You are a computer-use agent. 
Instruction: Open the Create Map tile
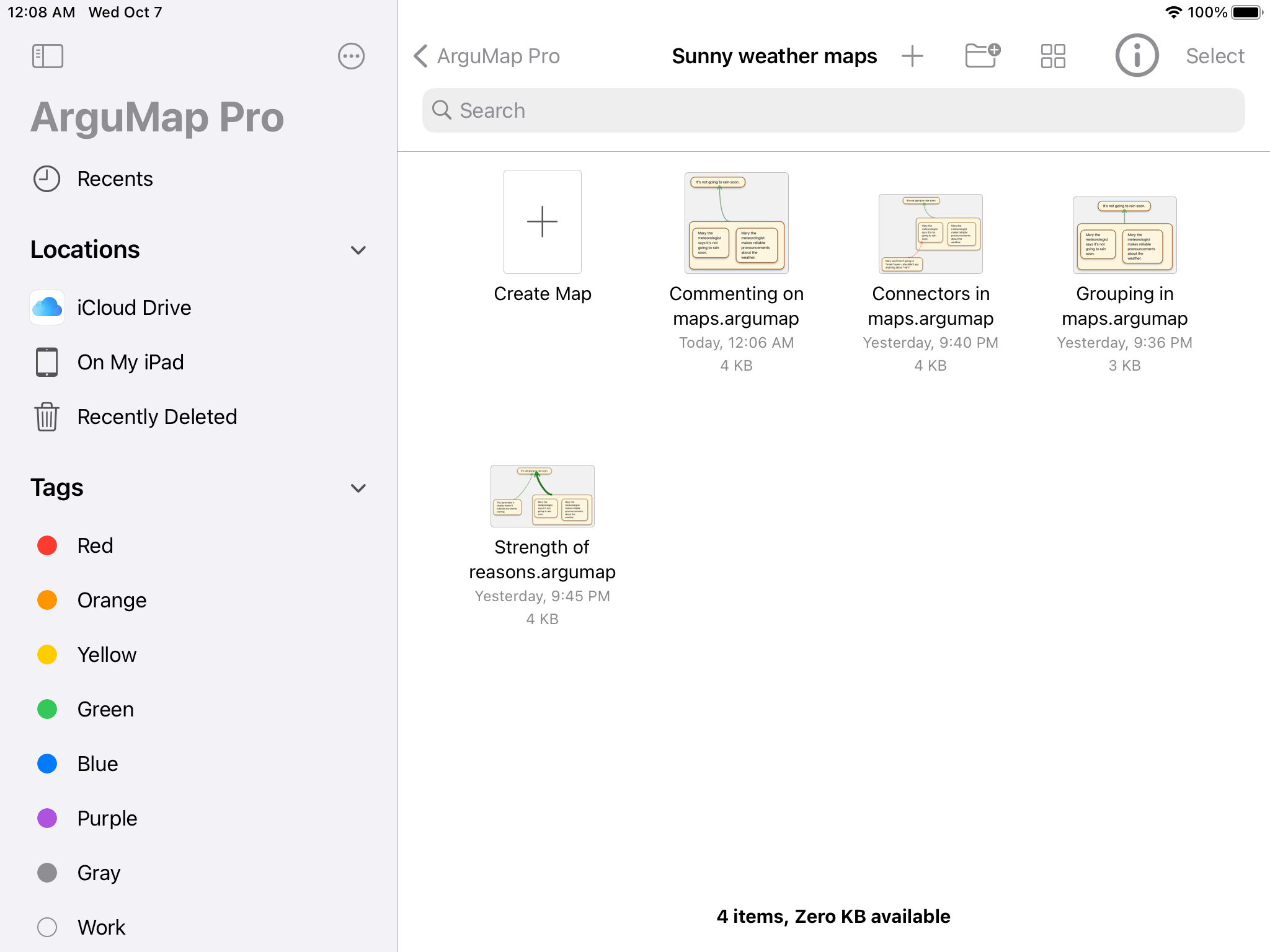pos(543,222)
